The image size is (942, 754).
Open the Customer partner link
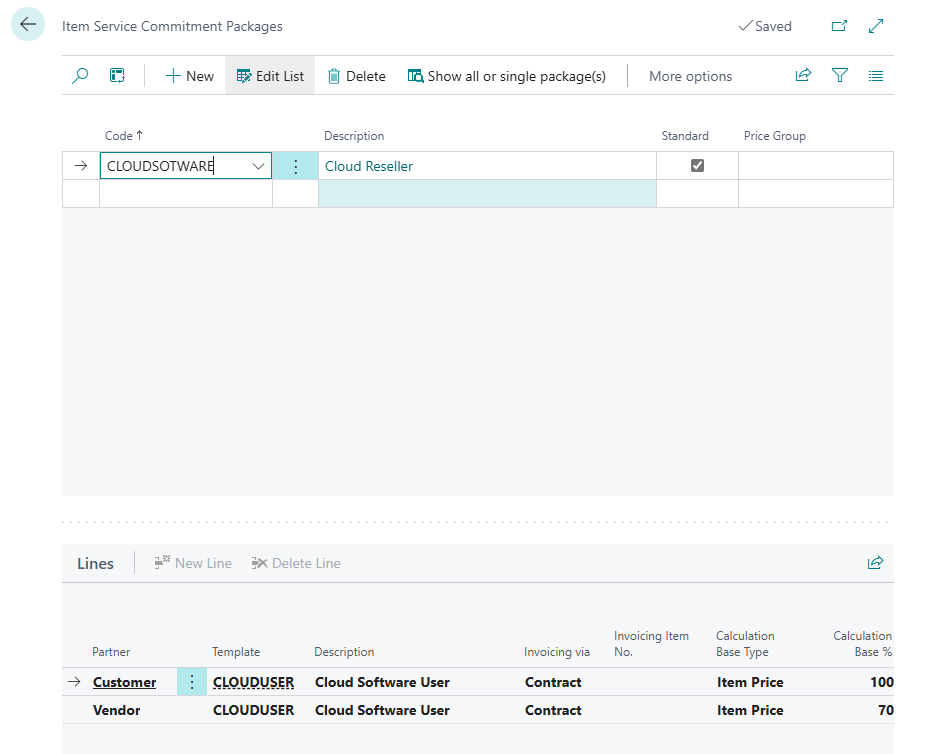click(124, 682)
